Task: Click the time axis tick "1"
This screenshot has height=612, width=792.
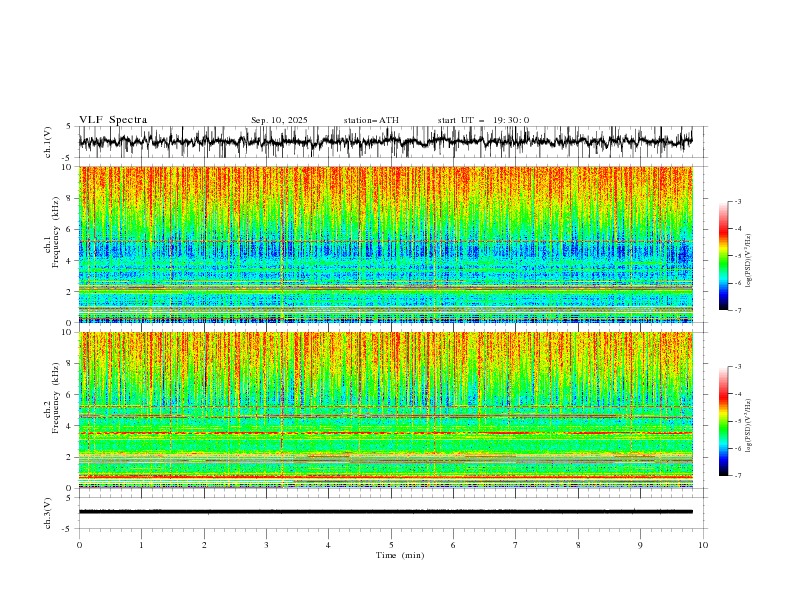Action: [141, 545]
